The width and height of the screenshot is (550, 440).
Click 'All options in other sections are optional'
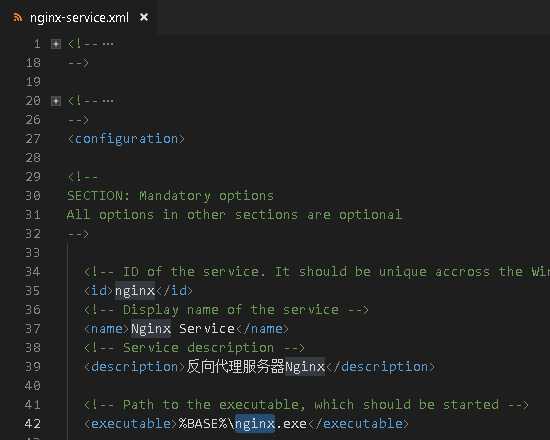pos(234,215)
